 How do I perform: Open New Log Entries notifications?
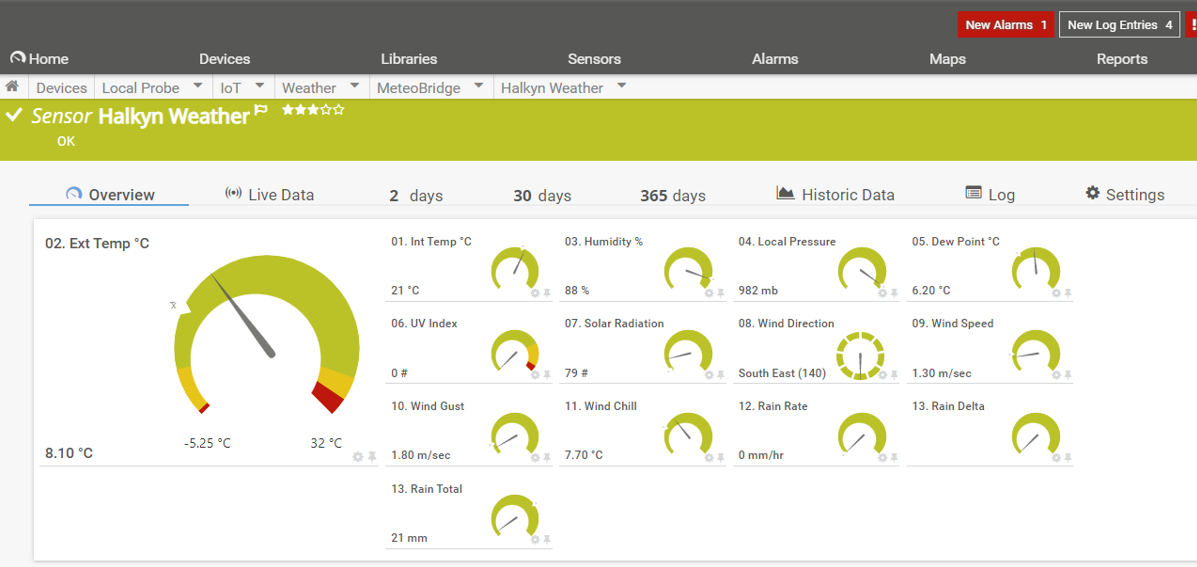tap(1119, 25)
